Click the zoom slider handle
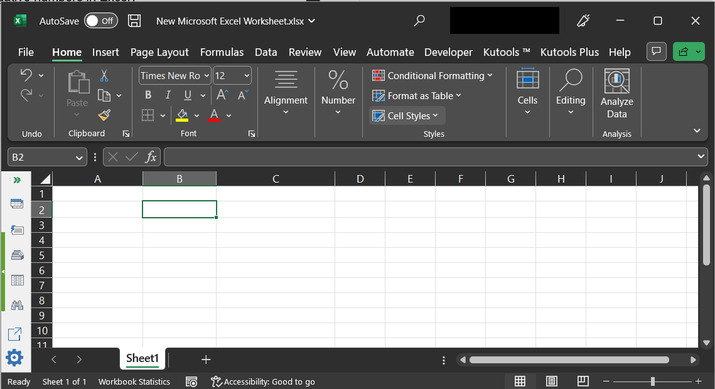This screenshot has height=389, width=715. 653,381
